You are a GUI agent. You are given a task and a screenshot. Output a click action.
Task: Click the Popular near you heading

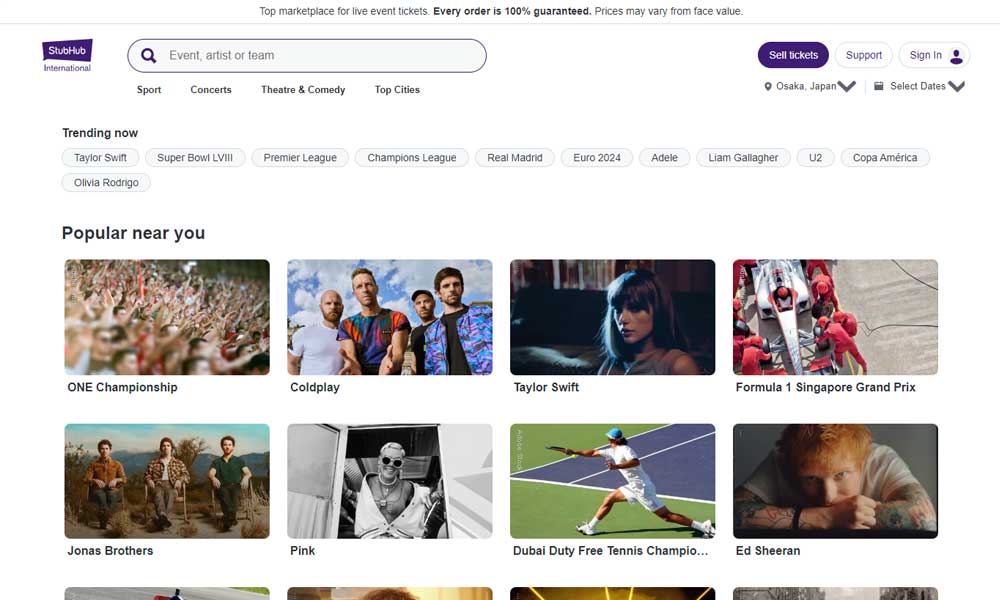pos(133,233)
